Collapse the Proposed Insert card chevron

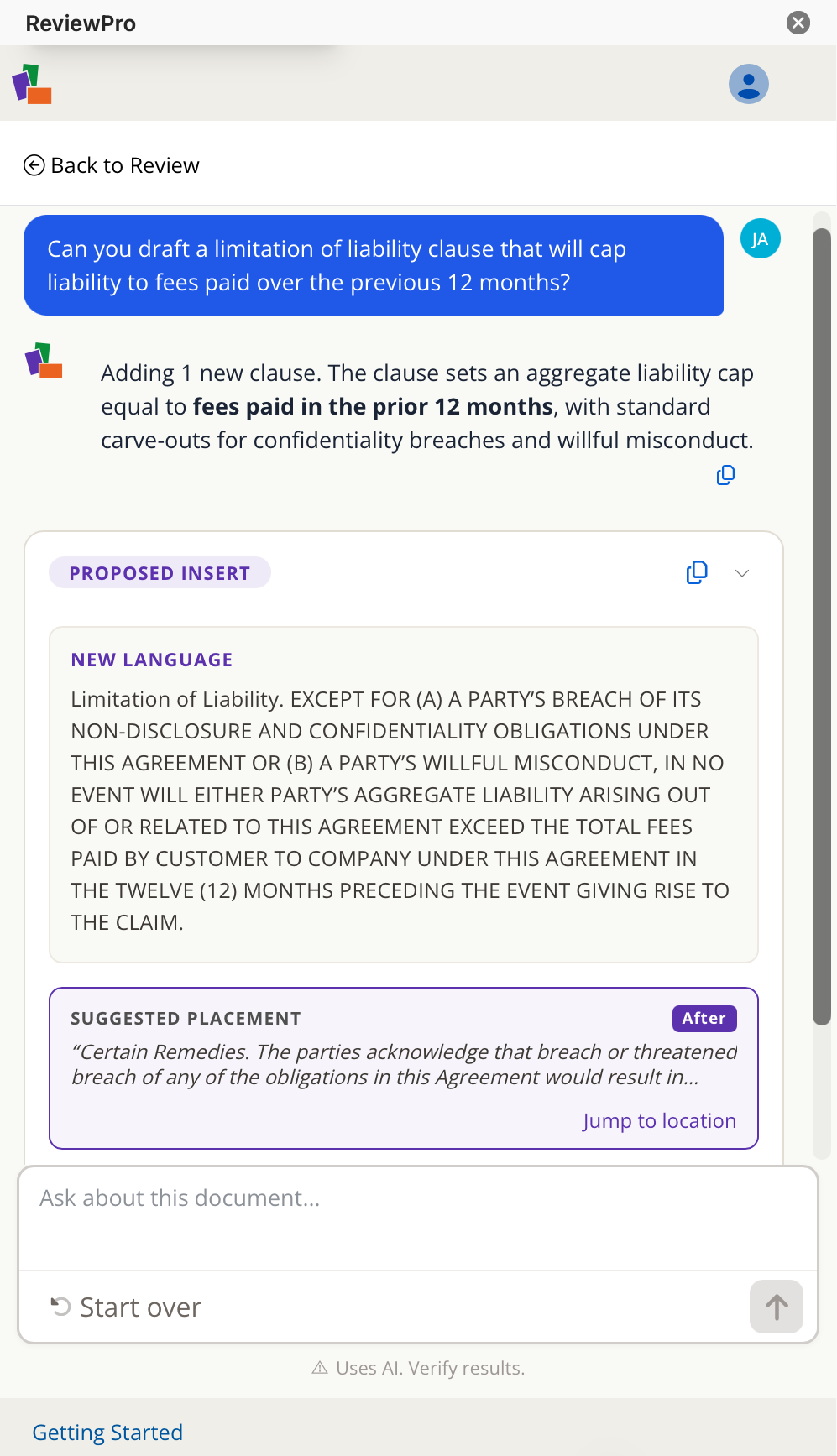(742, 573)
